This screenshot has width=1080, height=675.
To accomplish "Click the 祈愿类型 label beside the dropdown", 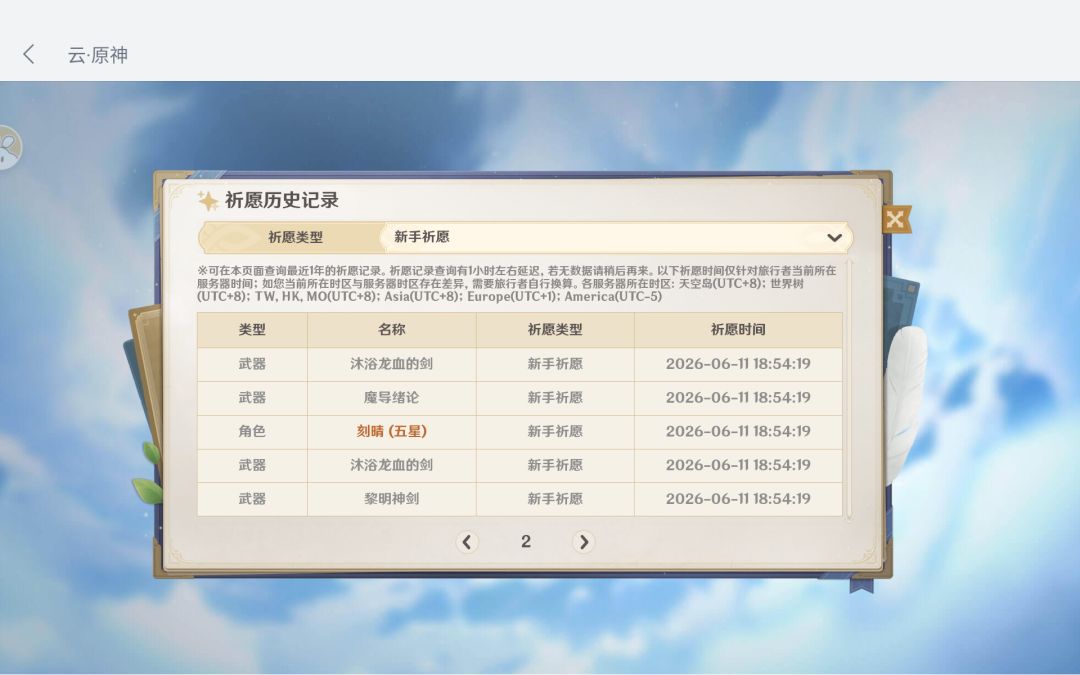I will point(295,238).
